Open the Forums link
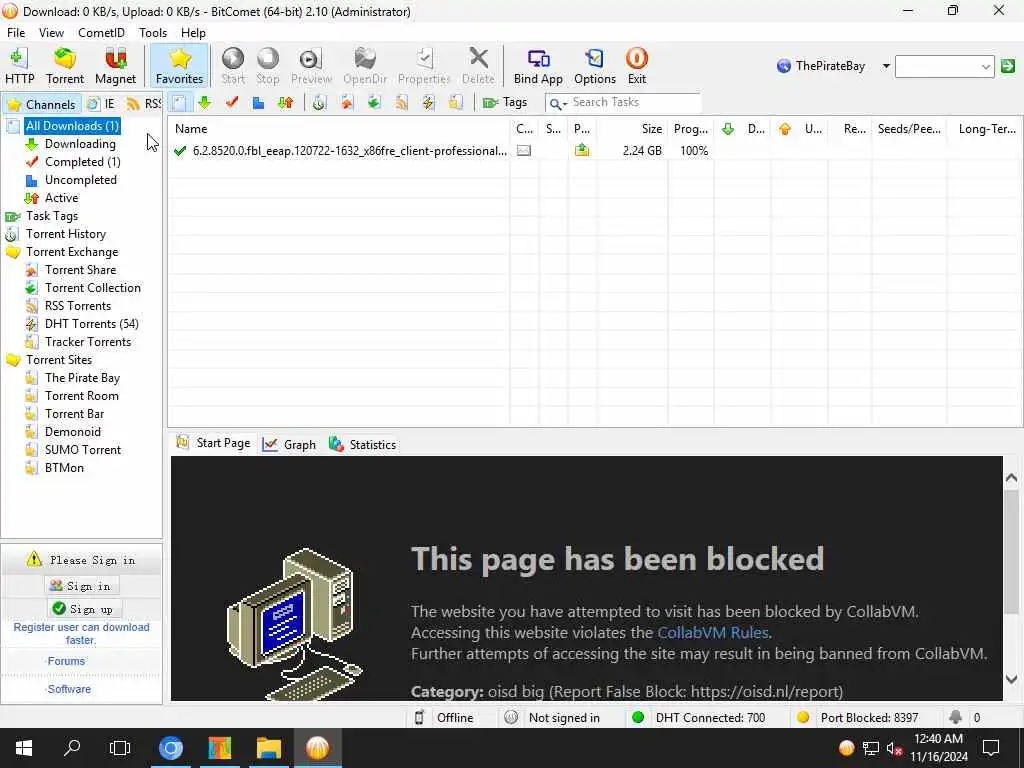The height and width of the screenshot is (768, 1024). pyautogui.click(x=66, y=662)
